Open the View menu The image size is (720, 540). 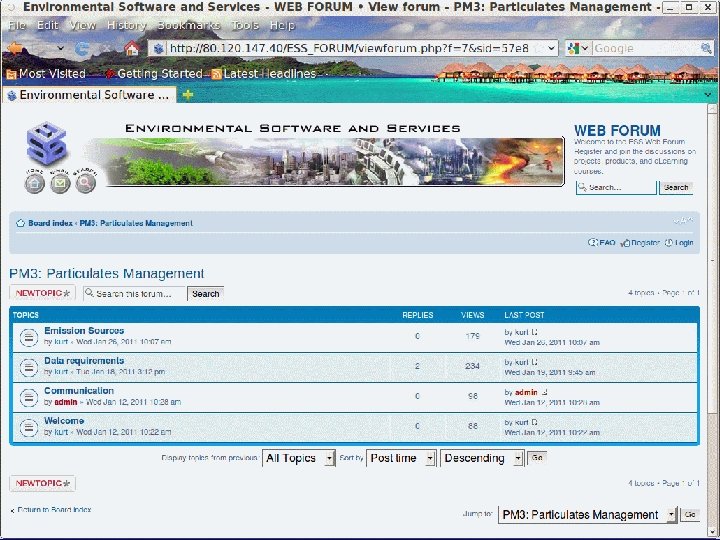click(83, 25)
